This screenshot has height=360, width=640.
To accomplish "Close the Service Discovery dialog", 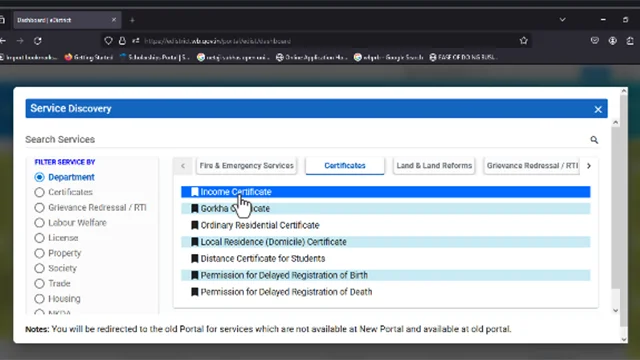I will click(x=598, y=109).
